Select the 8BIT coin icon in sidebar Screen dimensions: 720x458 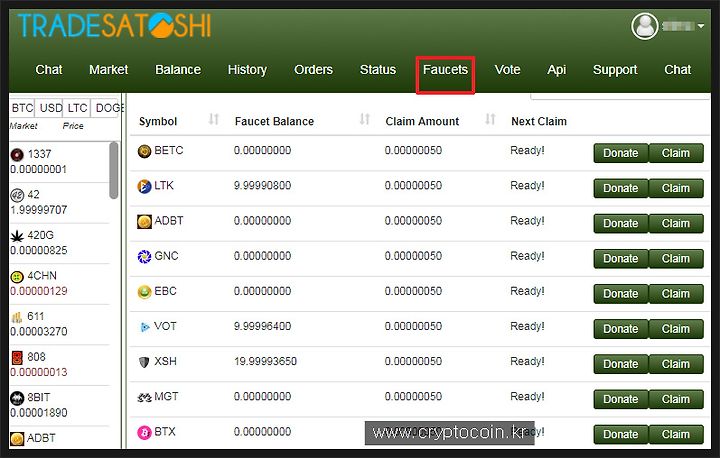[x=17, y=398]
